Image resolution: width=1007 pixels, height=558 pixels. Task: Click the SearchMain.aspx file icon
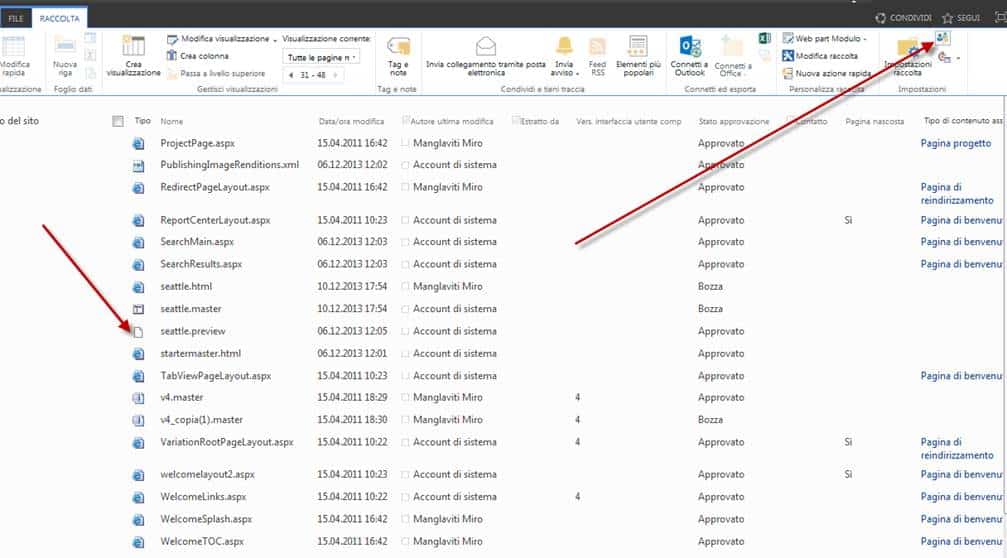point(138,243)
